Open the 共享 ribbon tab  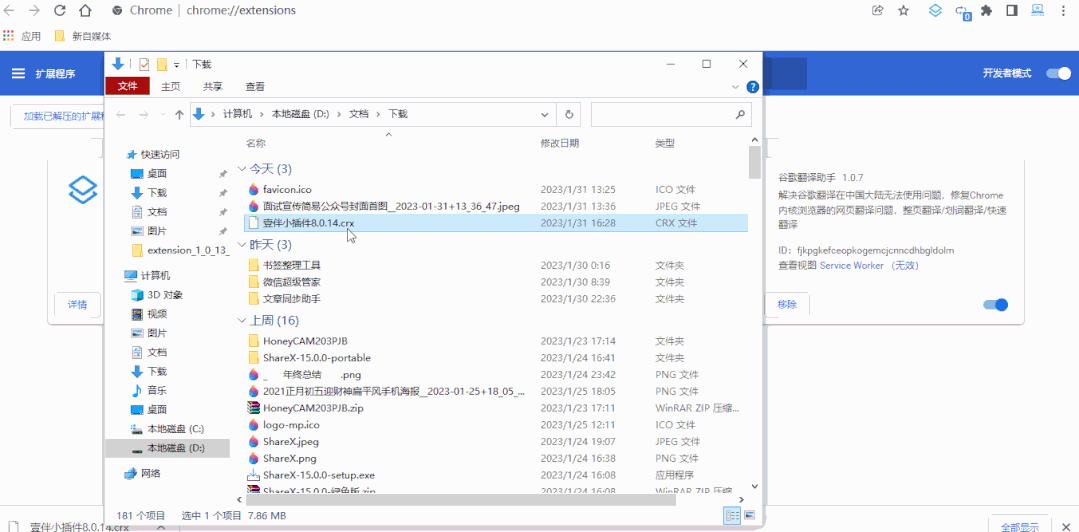click(x=213, y=87)
